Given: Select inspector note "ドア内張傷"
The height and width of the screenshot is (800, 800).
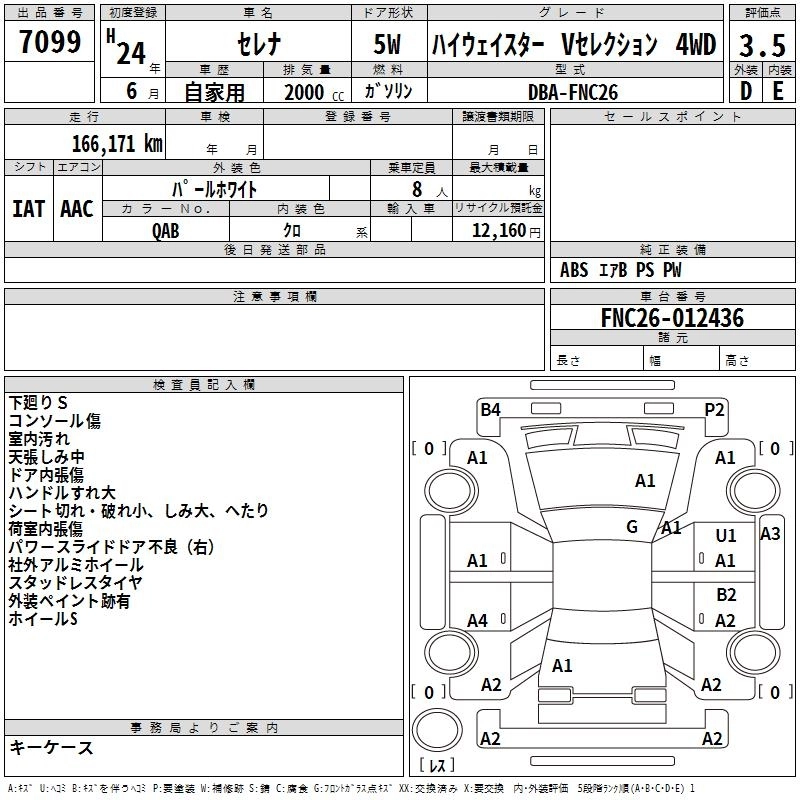Looking at the screenshot, I should click(x=46, y=474).
